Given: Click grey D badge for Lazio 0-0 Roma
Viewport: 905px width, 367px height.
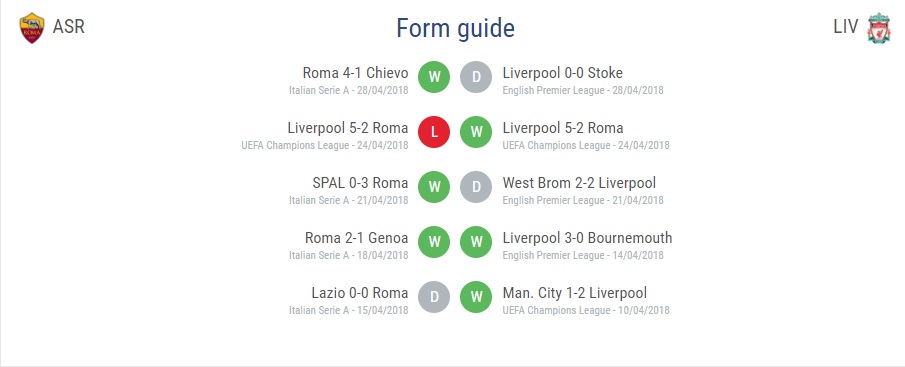Looking at the screenshot, I should (x=434, y=297).
